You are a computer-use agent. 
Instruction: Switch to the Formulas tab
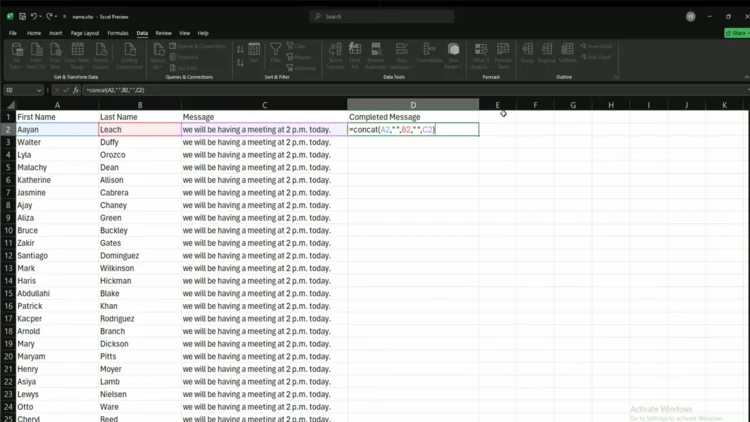click(x=118, y=33)
